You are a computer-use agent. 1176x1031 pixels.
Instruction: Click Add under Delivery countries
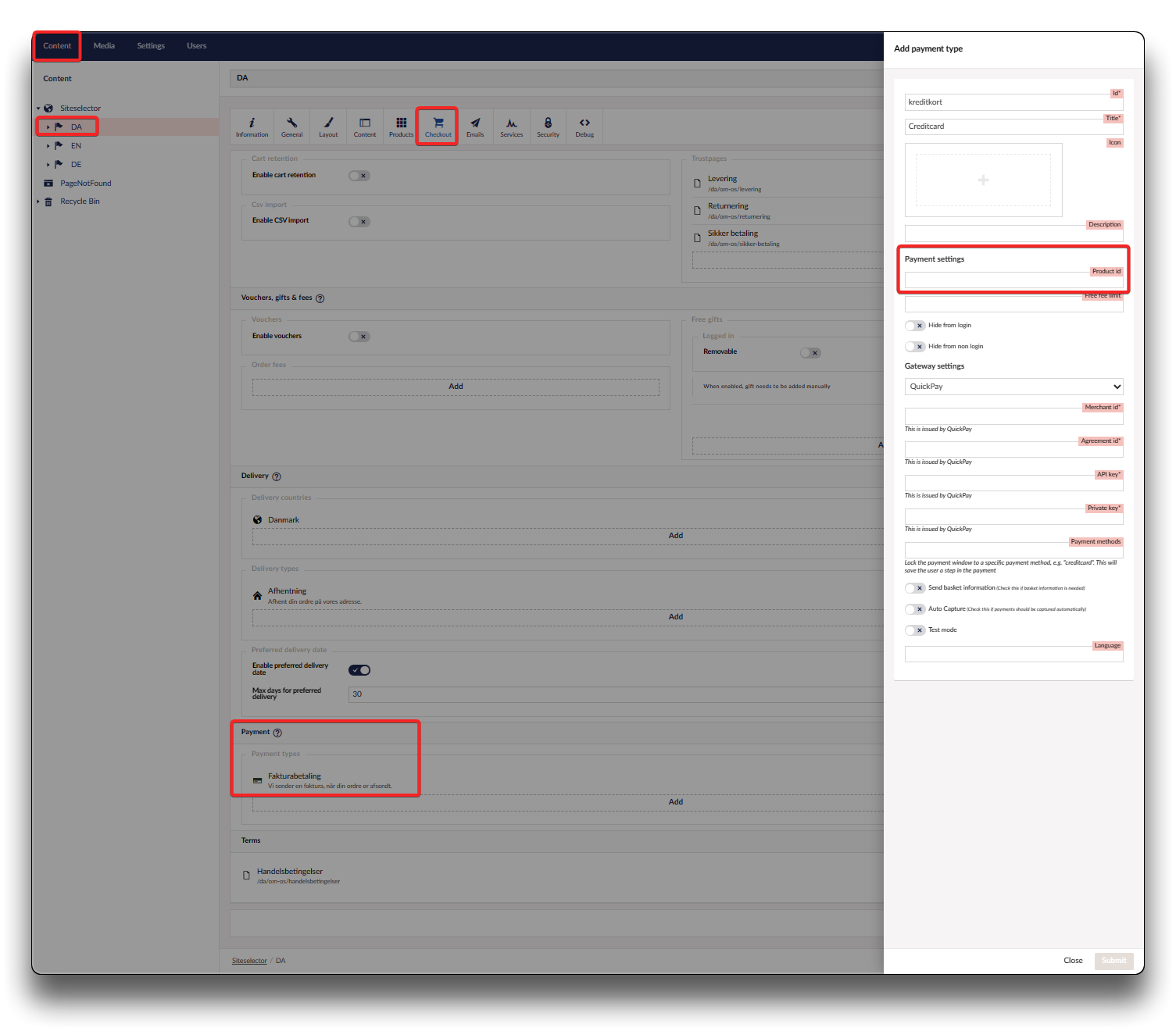click(x=676, y=537)
